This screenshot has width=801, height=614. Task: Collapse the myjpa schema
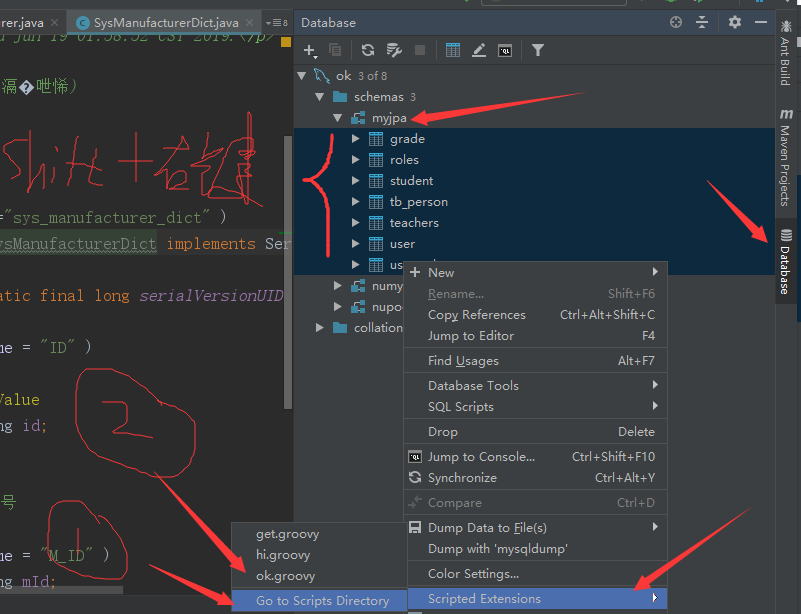(x=337, y=118)
